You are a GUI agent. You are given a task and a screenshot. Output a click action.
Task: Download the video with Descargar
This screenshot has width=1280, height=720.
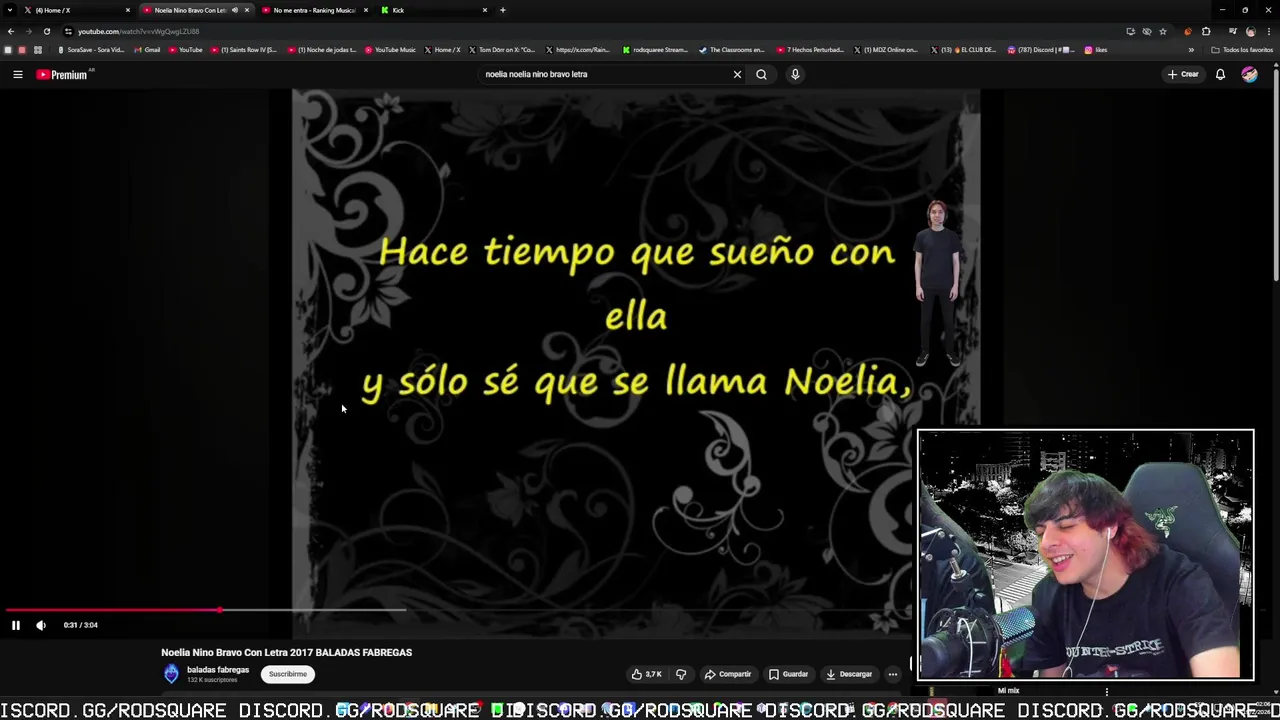(x=849, y=674)
